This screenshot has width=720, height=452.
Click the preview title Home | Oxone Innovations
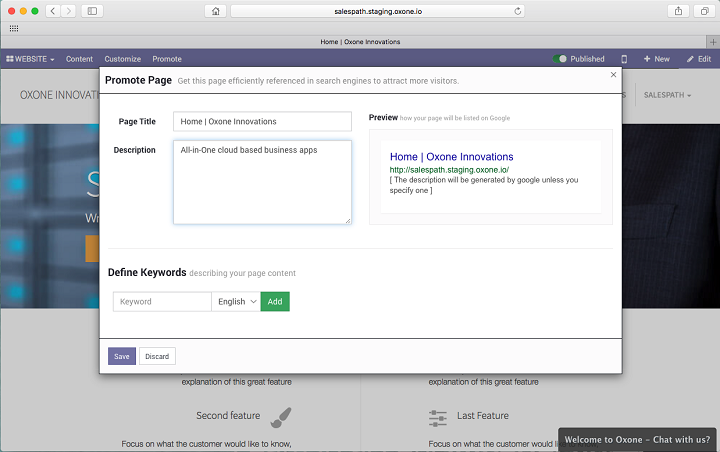451,157
